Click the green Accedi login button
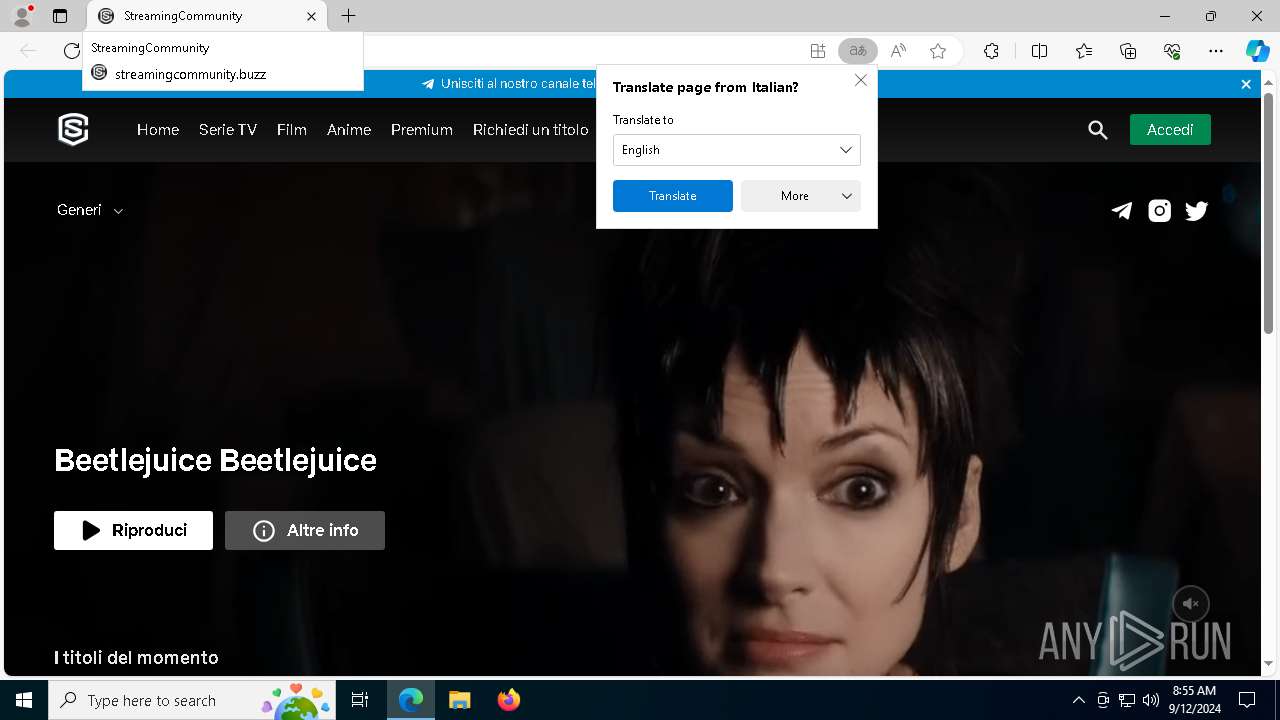This screenshot has width=1280, height=720. click(x=1170, y=130)
